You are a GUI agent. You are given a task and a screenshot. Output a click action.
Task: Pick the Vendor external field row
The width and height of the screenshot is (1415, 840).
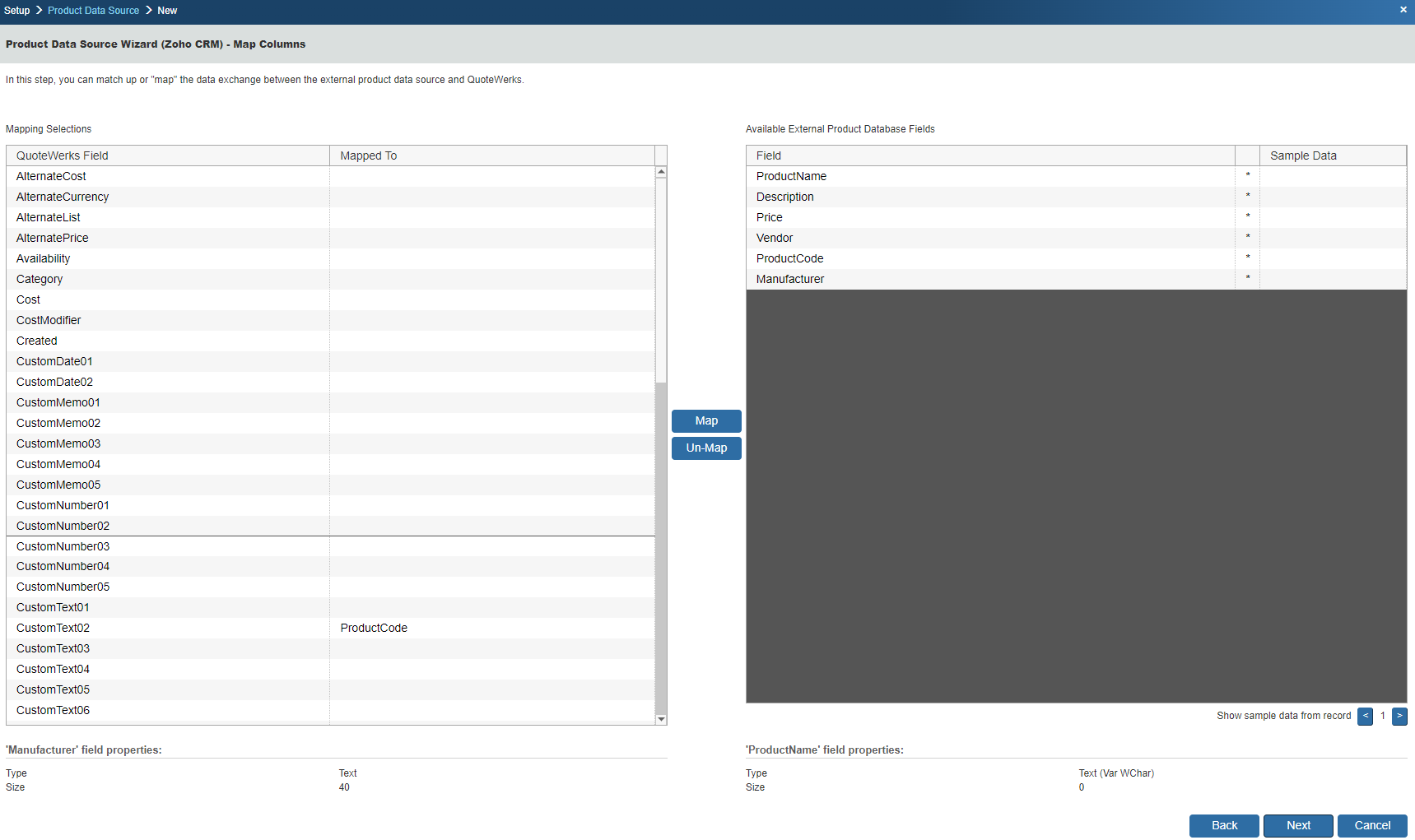tap(775, 238)
